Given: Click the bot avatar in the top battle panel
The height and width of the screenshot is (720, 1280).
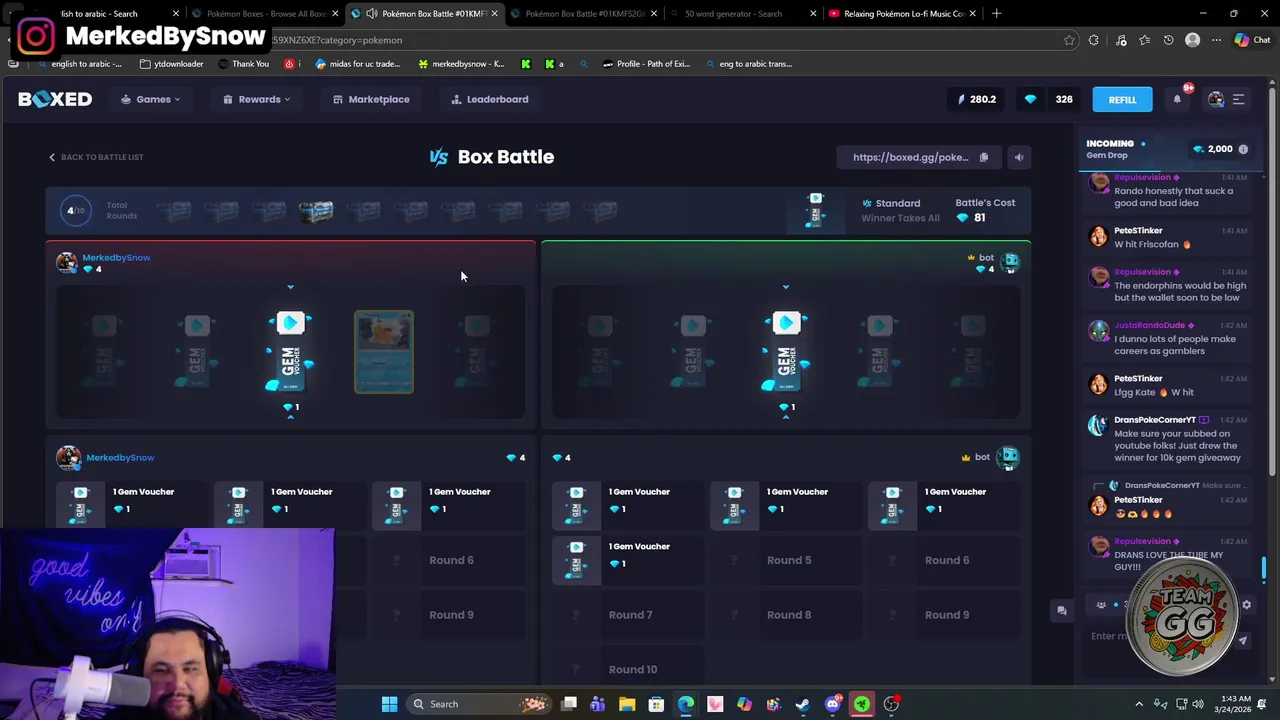Looking at the screenshot, I should (1010, 262).
